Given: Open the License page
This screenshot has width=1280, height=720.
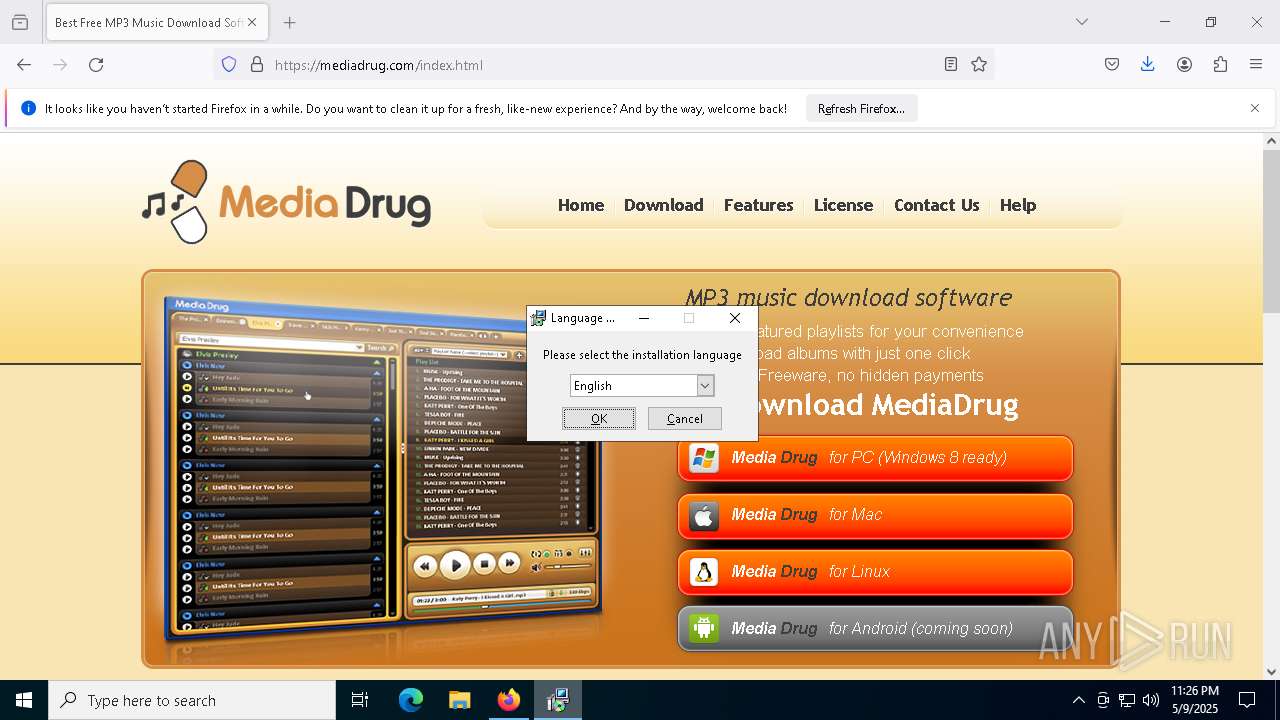Looking at the screenshot, I should pos(843,205).
